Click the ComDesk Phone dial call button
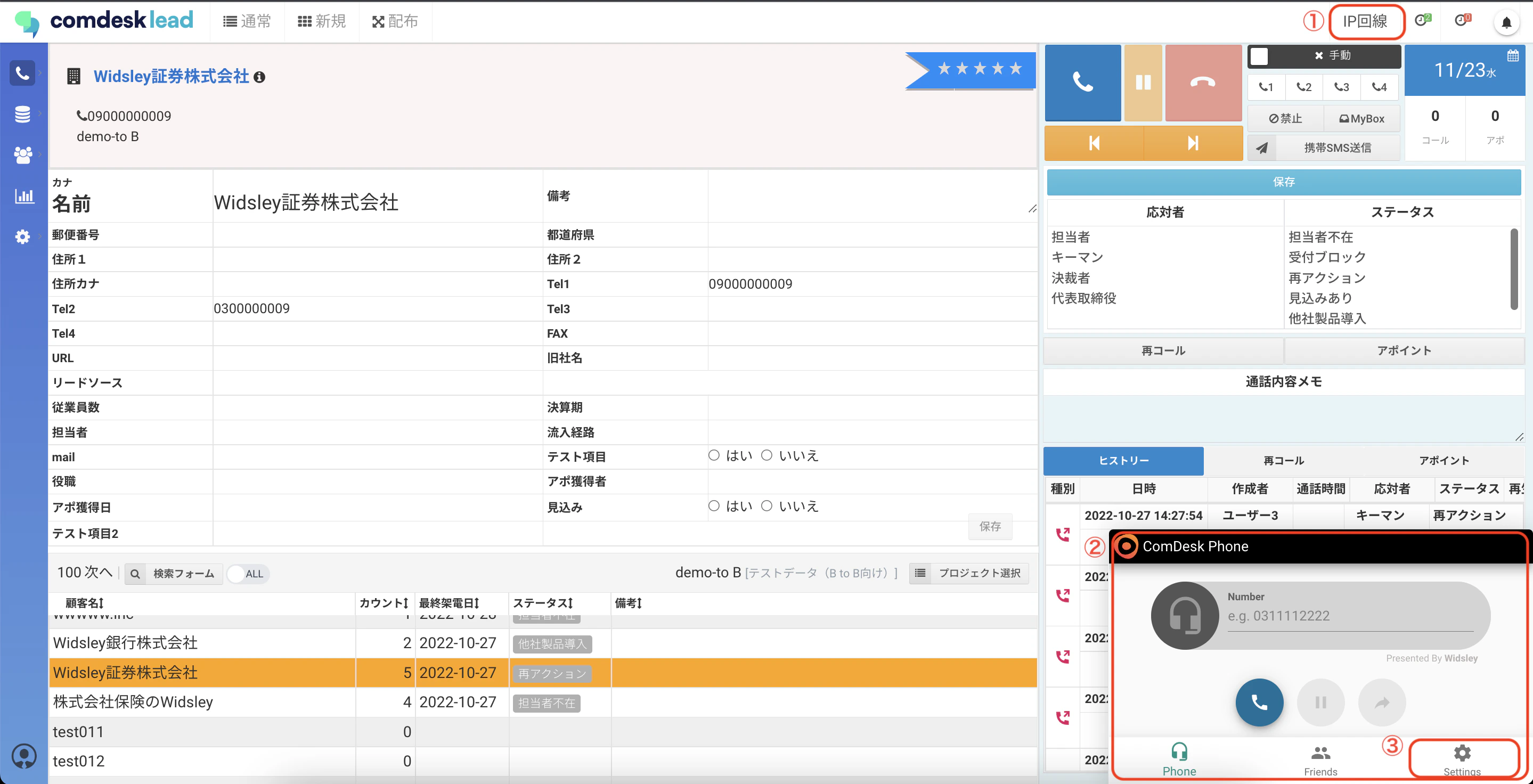The width and height of the screenshot is (1533, 784). 1259,703
